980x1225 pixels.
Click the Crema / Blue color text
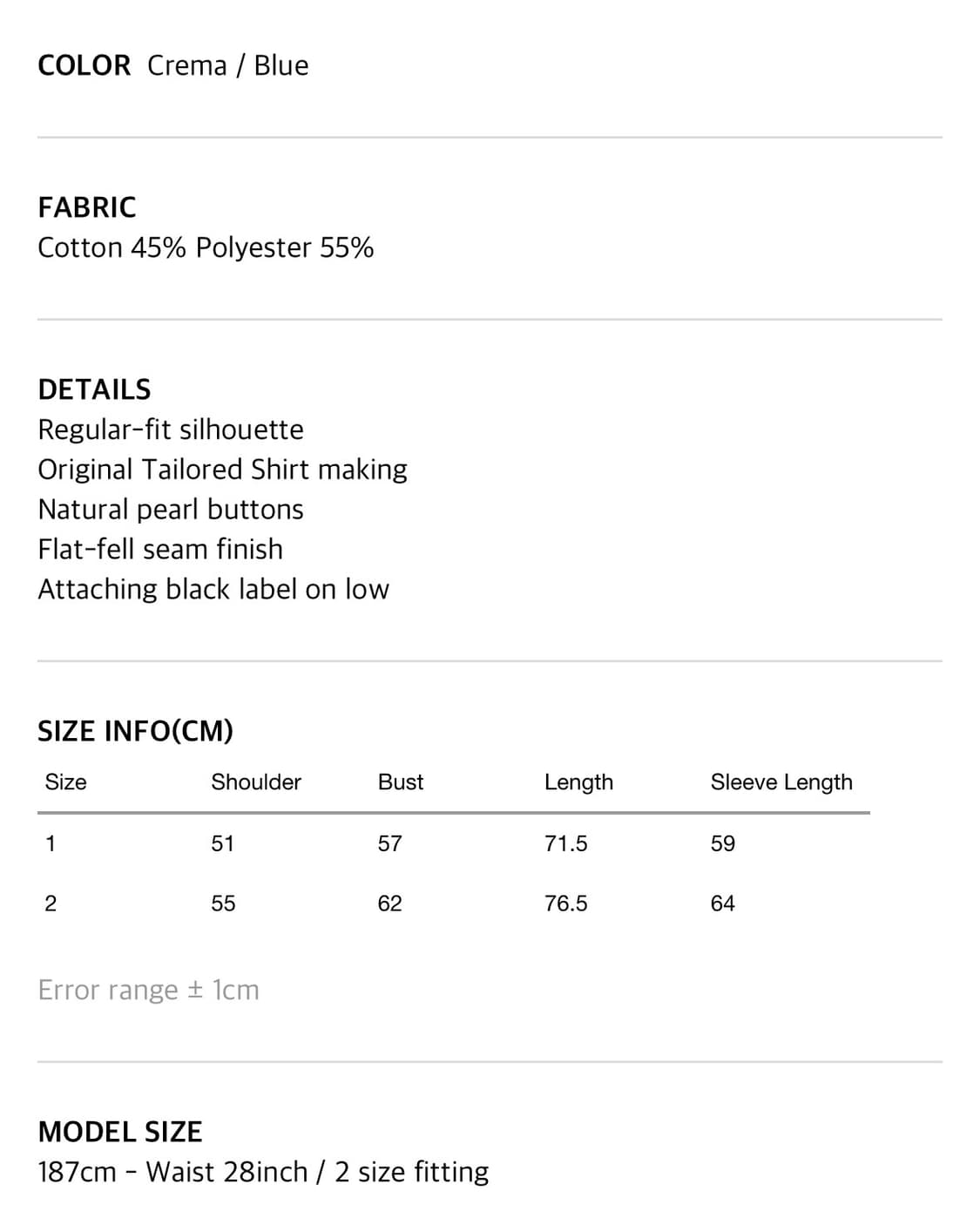227,65
